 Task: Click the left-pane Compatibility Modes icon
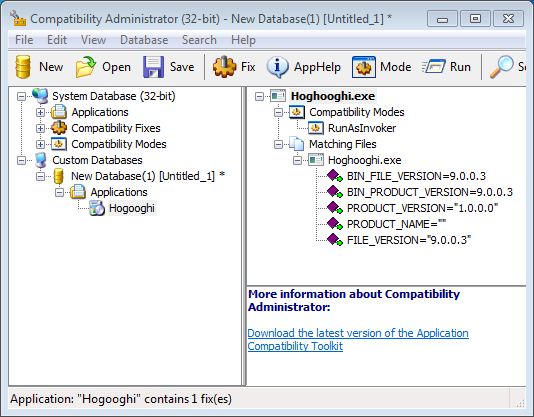[x=59, y=144]
